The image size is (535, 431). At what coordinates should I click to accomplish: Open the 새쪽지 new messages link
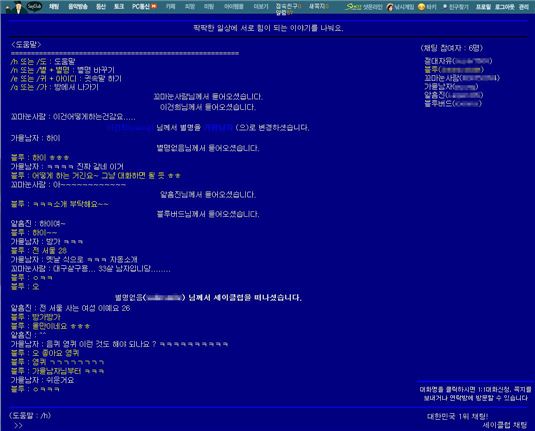pyautogui.click(x=317, y=6)
